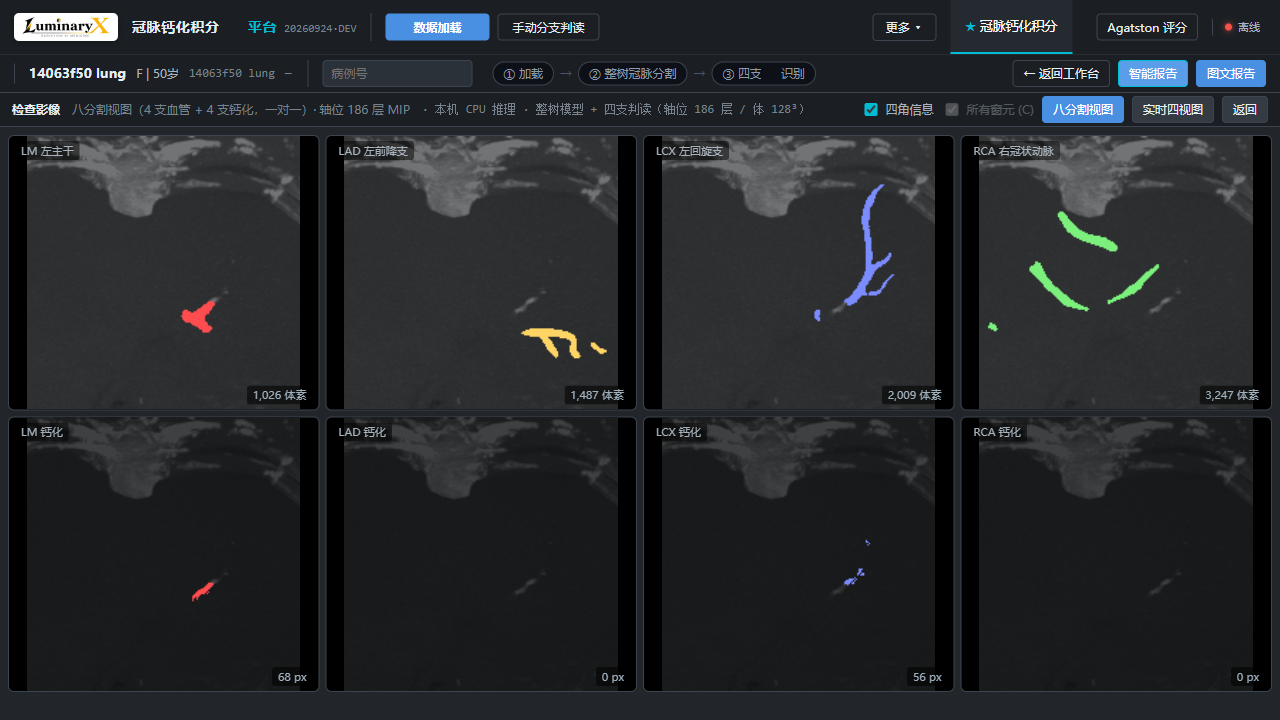This screenshot has height=720, width=1280.
Task: Toggle the 四角信息 checkbox
Action: tap(871, 110)
